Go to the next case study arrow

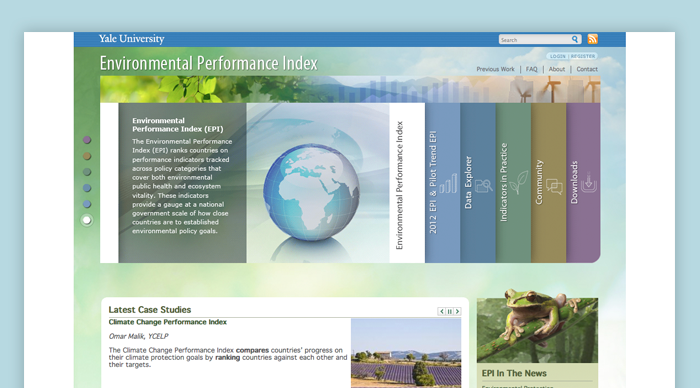[x=457, y=312]
